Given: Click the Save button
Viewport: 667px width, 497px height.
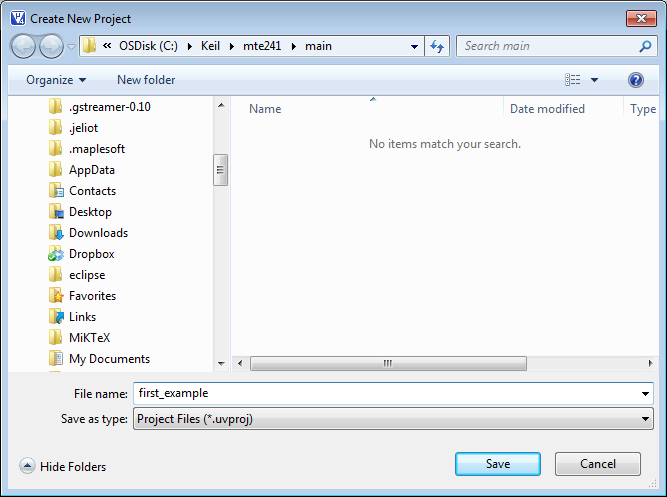Looking at the screenshot, I should click(x=498, y=464).
